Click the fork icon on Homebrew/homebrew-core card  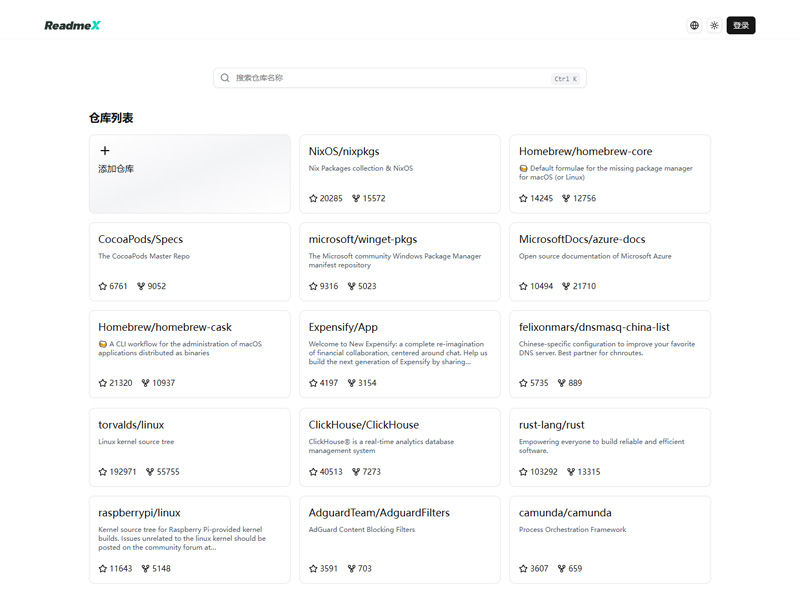click(566, 198)
